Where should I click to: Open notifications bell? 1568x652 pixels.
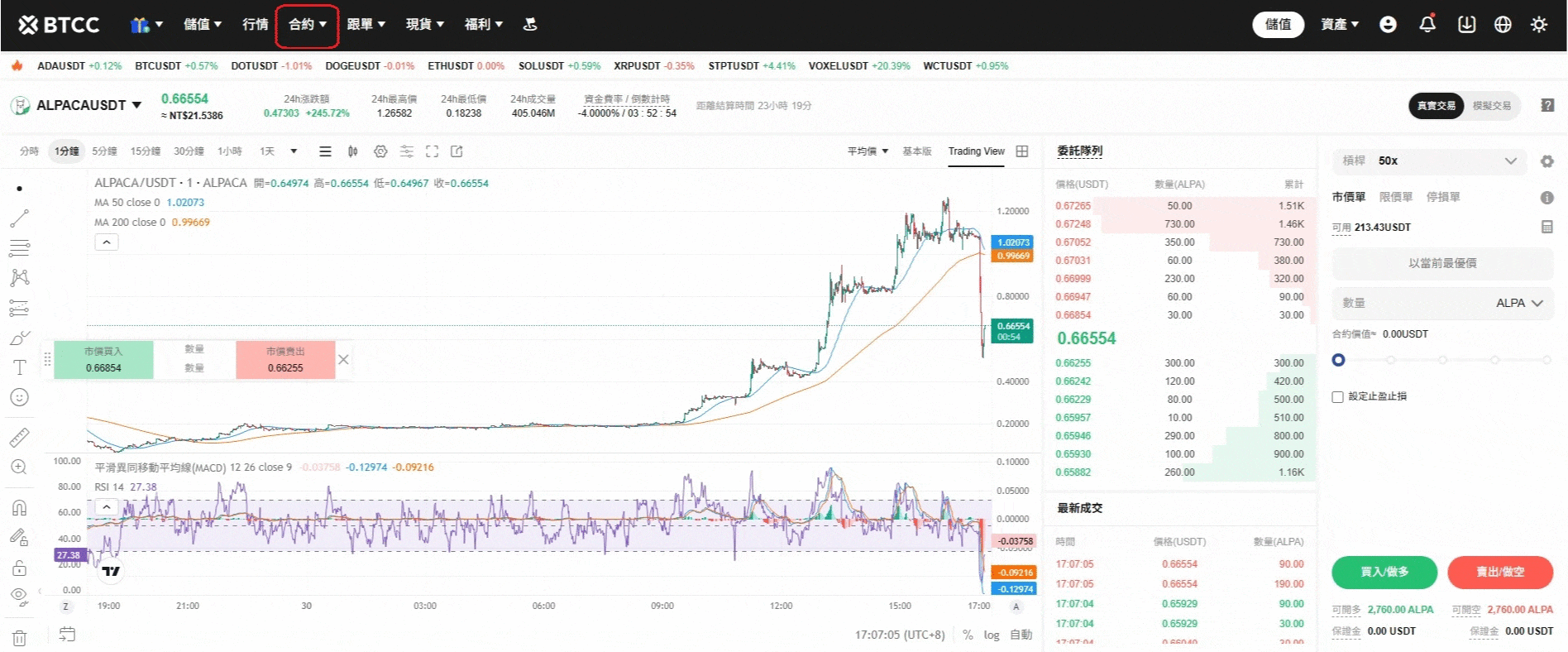[1427, 24]
